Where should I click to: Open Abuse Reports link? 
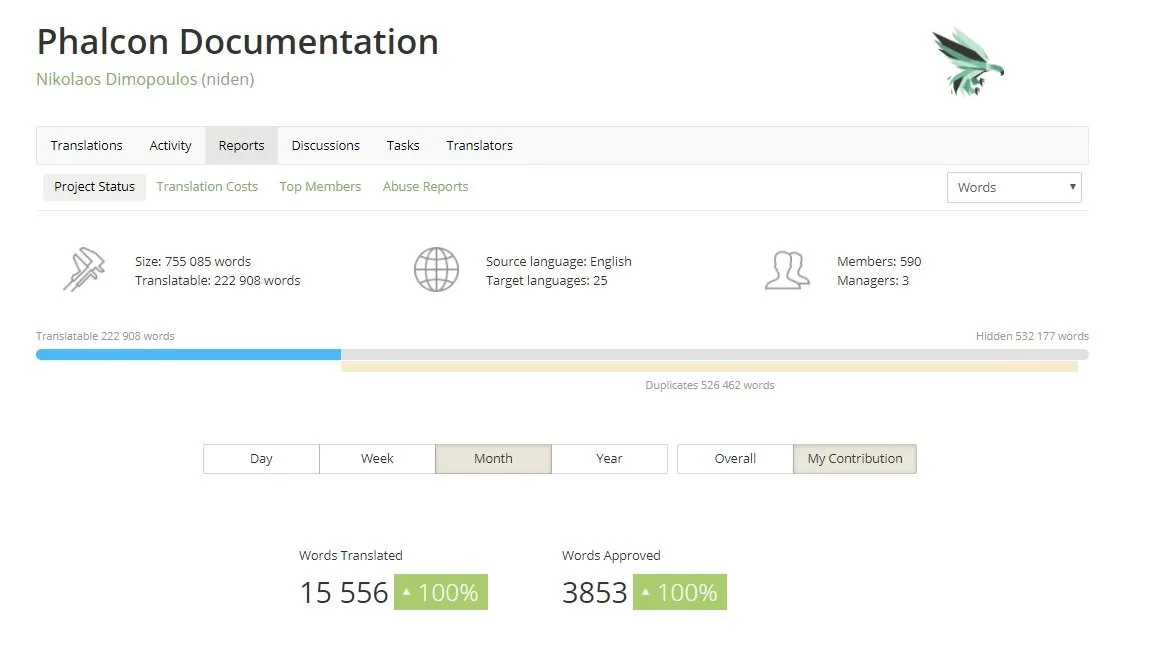pos(425,187)
